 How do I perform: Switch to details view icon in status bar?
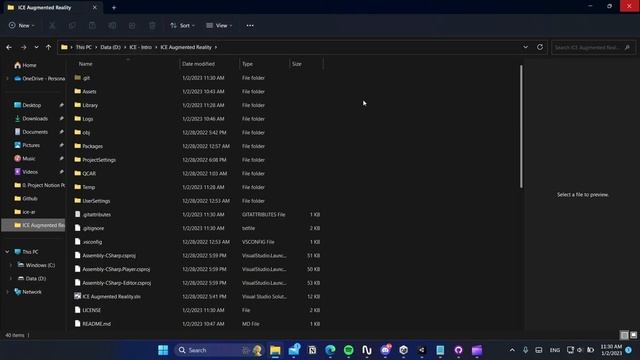coord(624,335)
